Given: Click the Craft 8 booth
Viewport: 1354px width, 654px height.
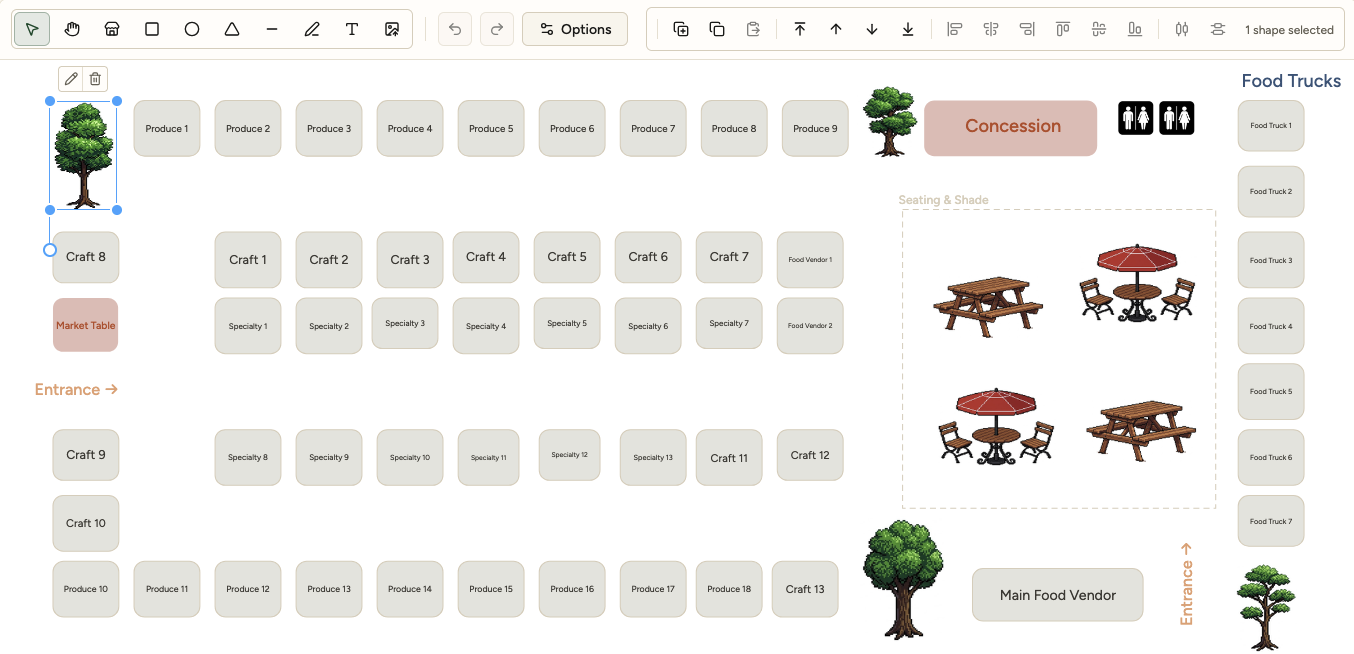Looking at the screenshot, I should coord(86,257).
